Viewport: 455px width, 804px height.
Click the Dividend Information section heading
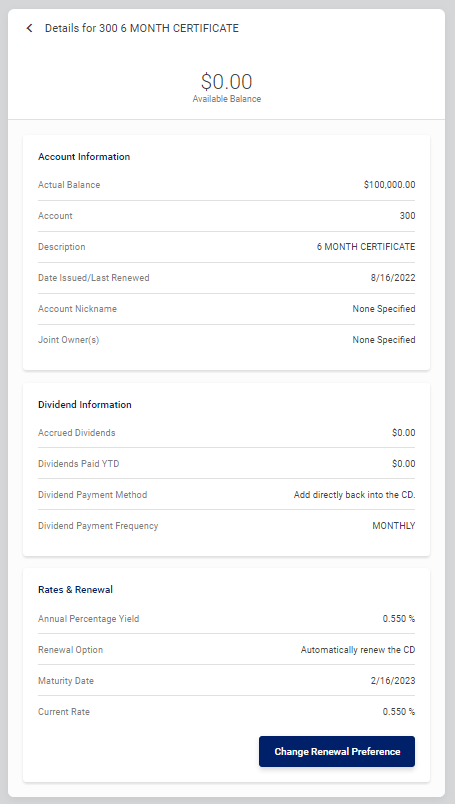[x=85, y=405]
